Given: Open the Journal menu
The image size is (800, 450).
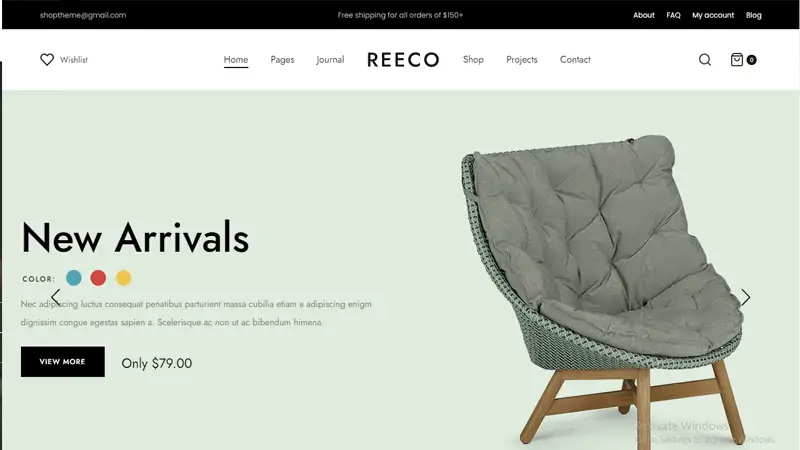Looking at the screenshot, I should click(330, 60).
